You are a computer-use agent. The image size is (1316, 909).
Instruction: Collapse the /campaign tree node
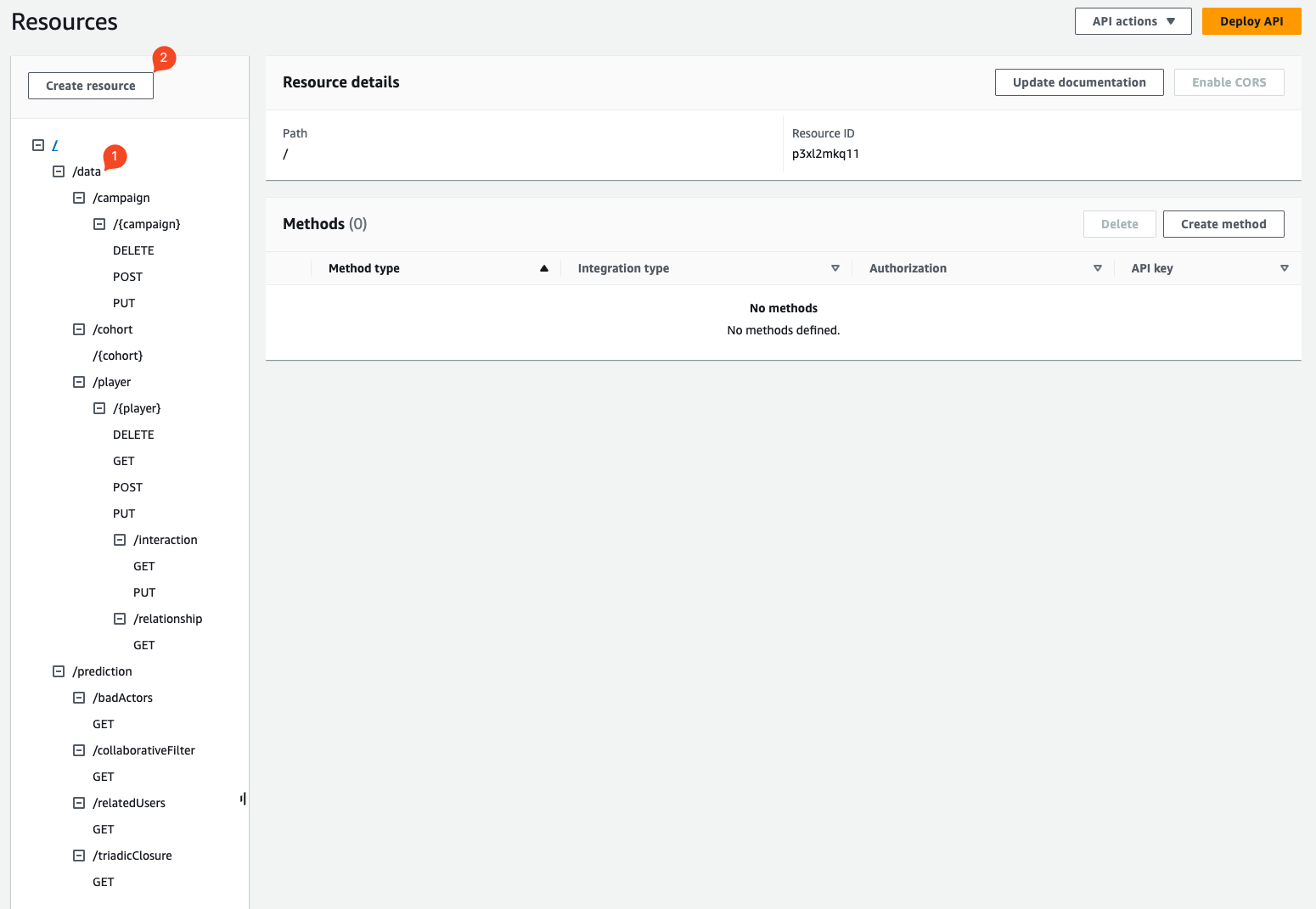click(x=79, y=198)
